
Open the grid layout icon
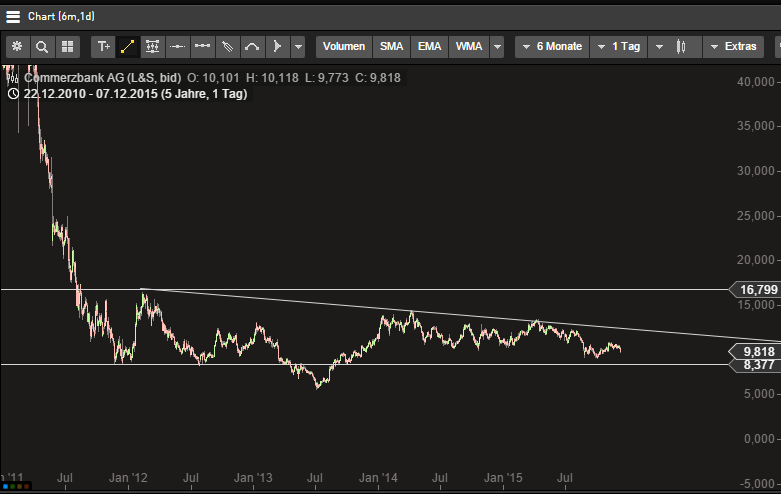pos(67,47)
